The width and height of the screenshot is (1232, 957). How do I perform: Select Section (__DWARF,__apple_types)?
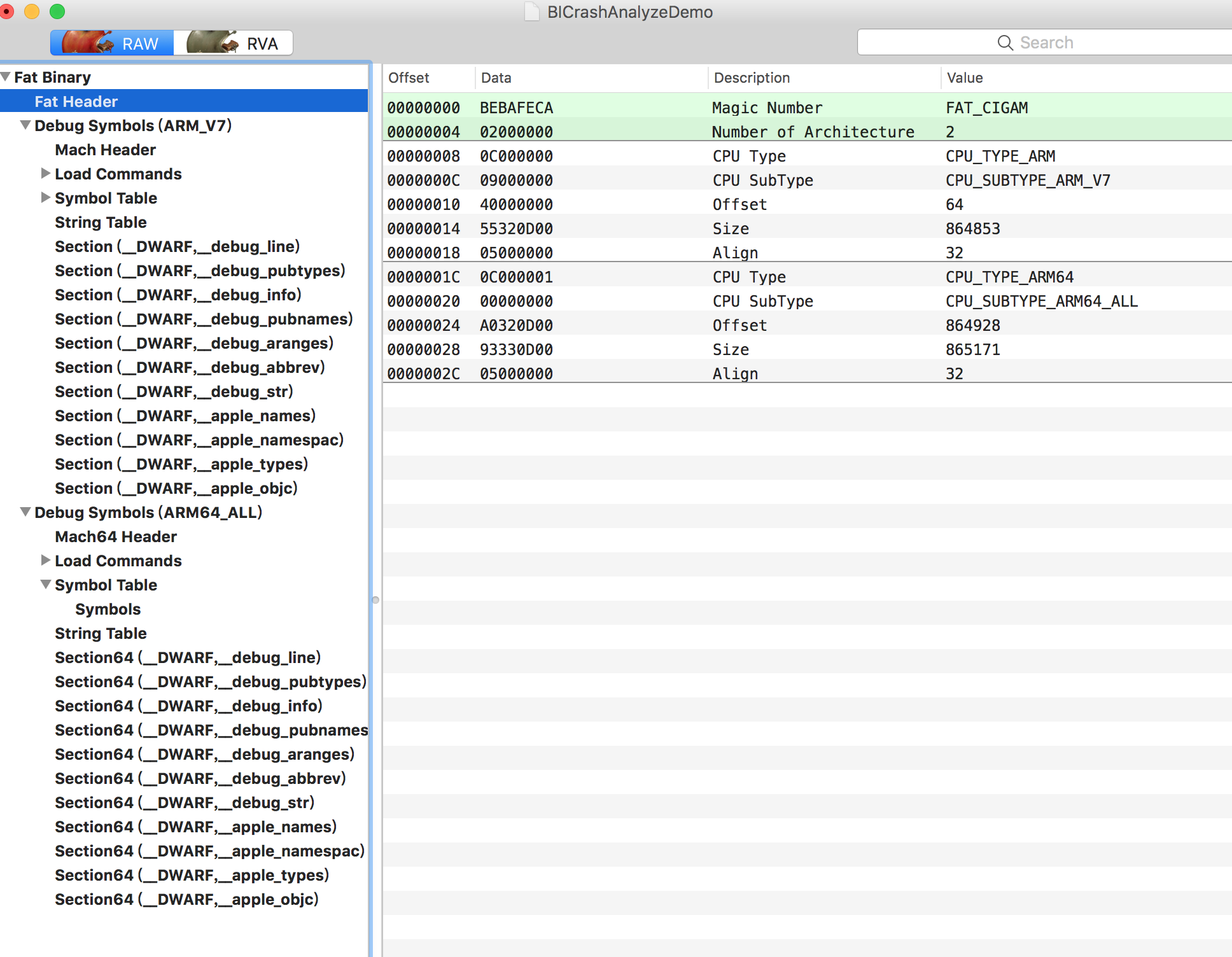click(181, 464)
